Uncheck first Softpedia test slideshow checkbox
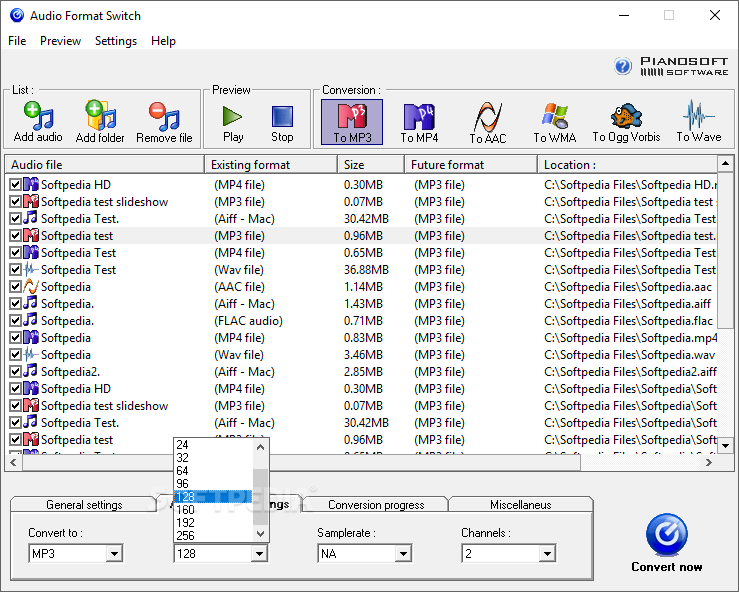 (15, 202)
